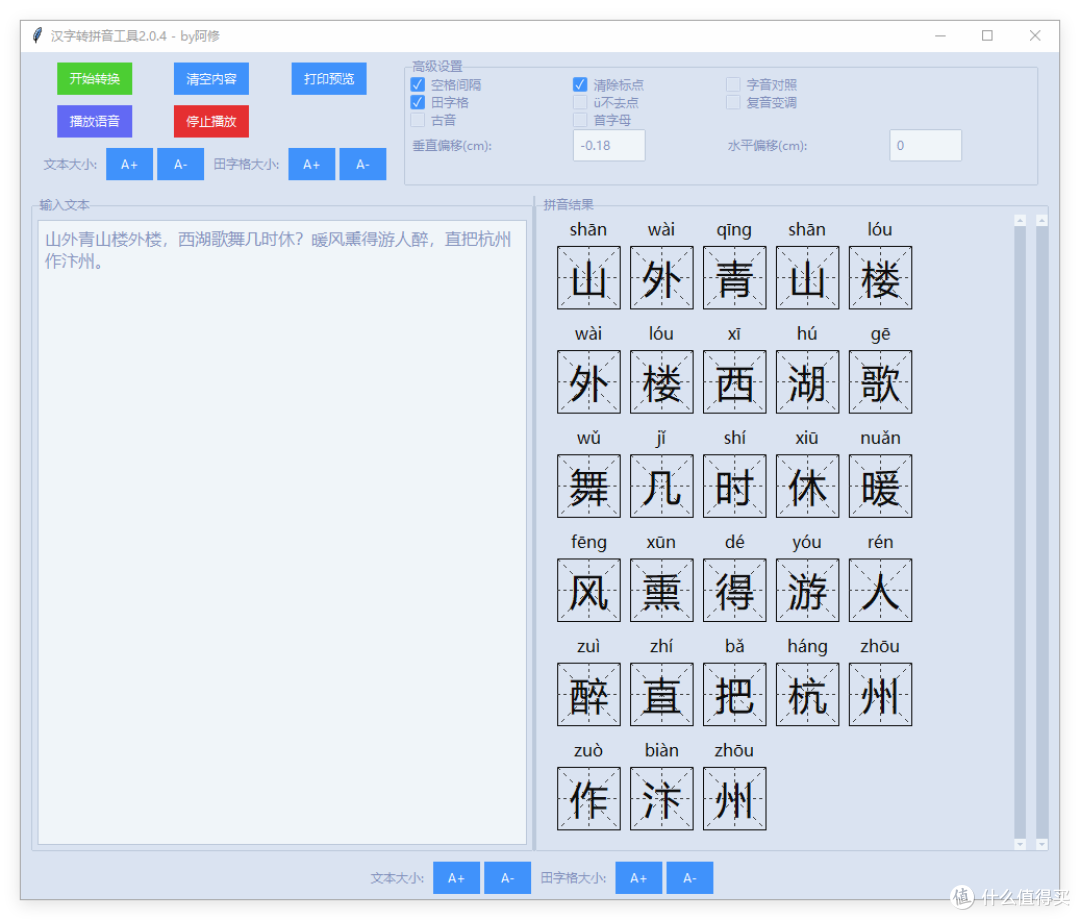Decrease 文本大小 with A- below the results panel
The height and width of the screenshot is (920, 1080).
[508, 878]
